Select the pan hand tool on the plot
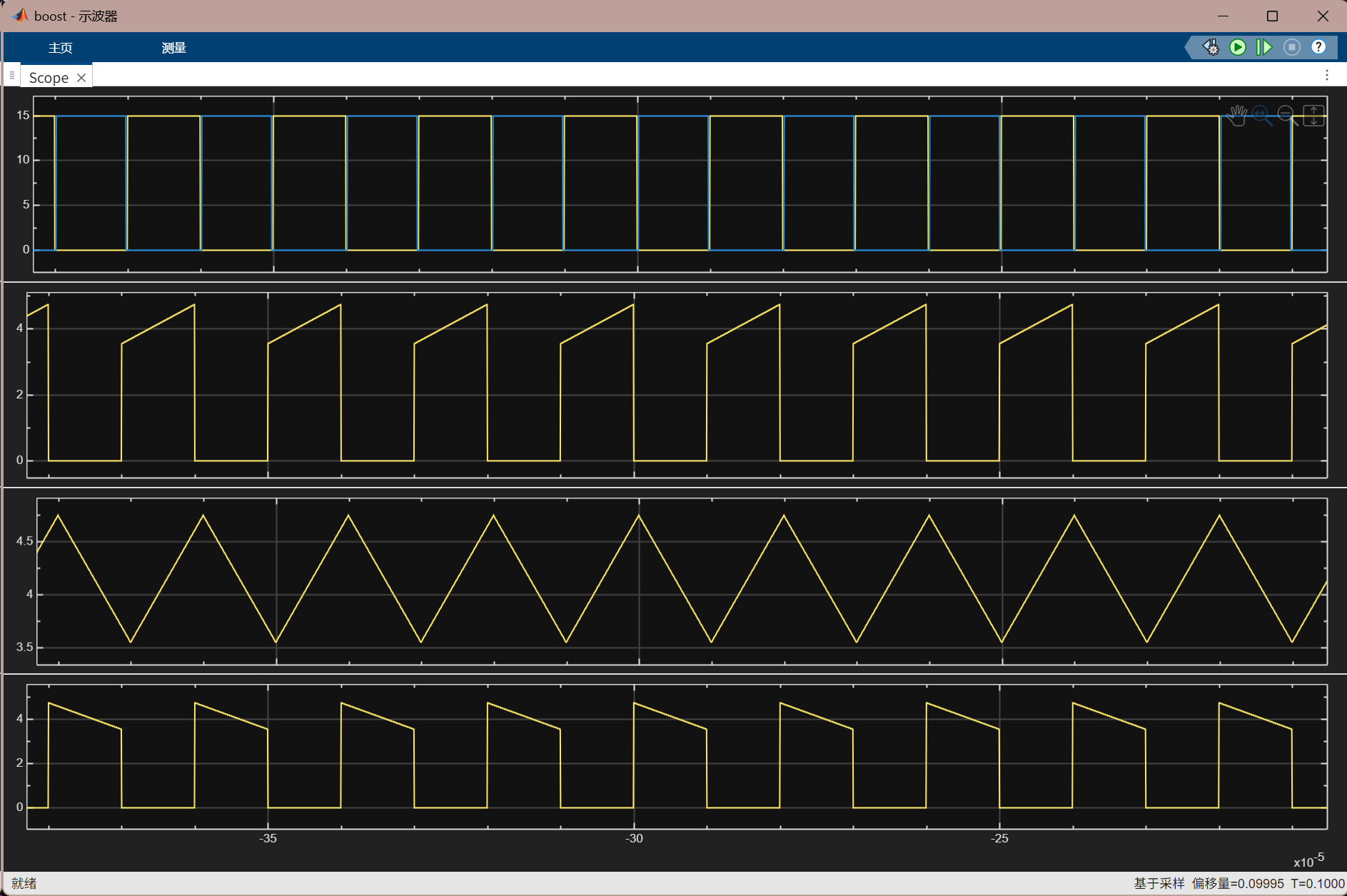 click(x=1236, y=115)
